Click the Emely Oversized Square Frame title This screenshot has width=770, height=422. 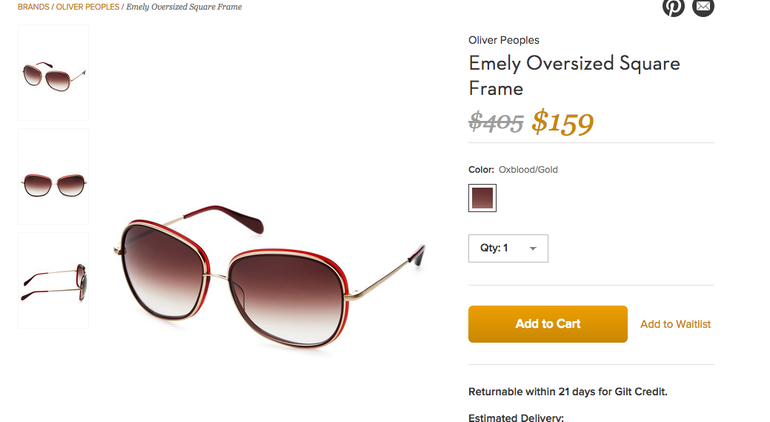click(574, 76)
